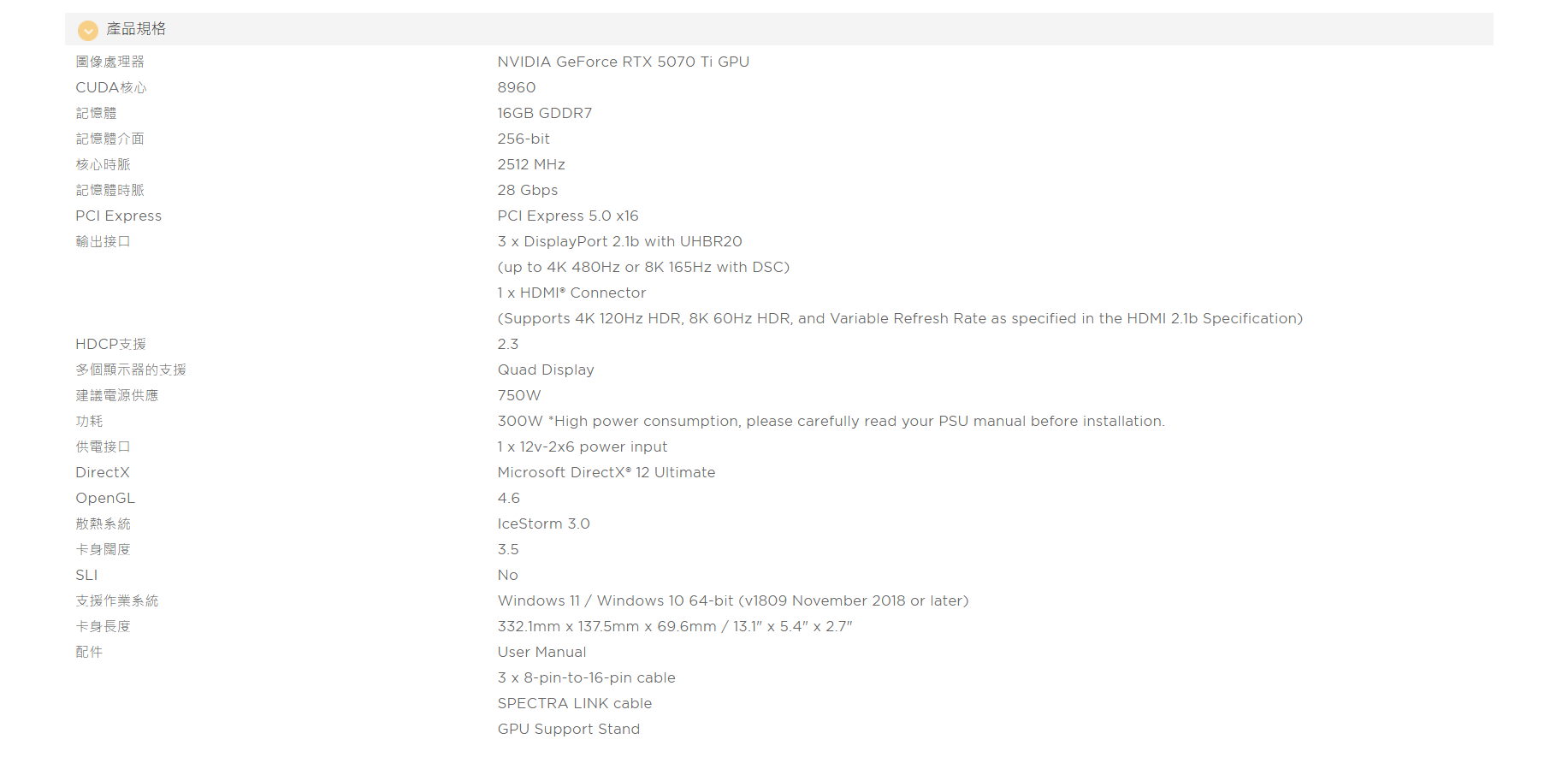Click the 16GB GDDR7 memory value
1568x757 pixels.
(x=545, y=113)
